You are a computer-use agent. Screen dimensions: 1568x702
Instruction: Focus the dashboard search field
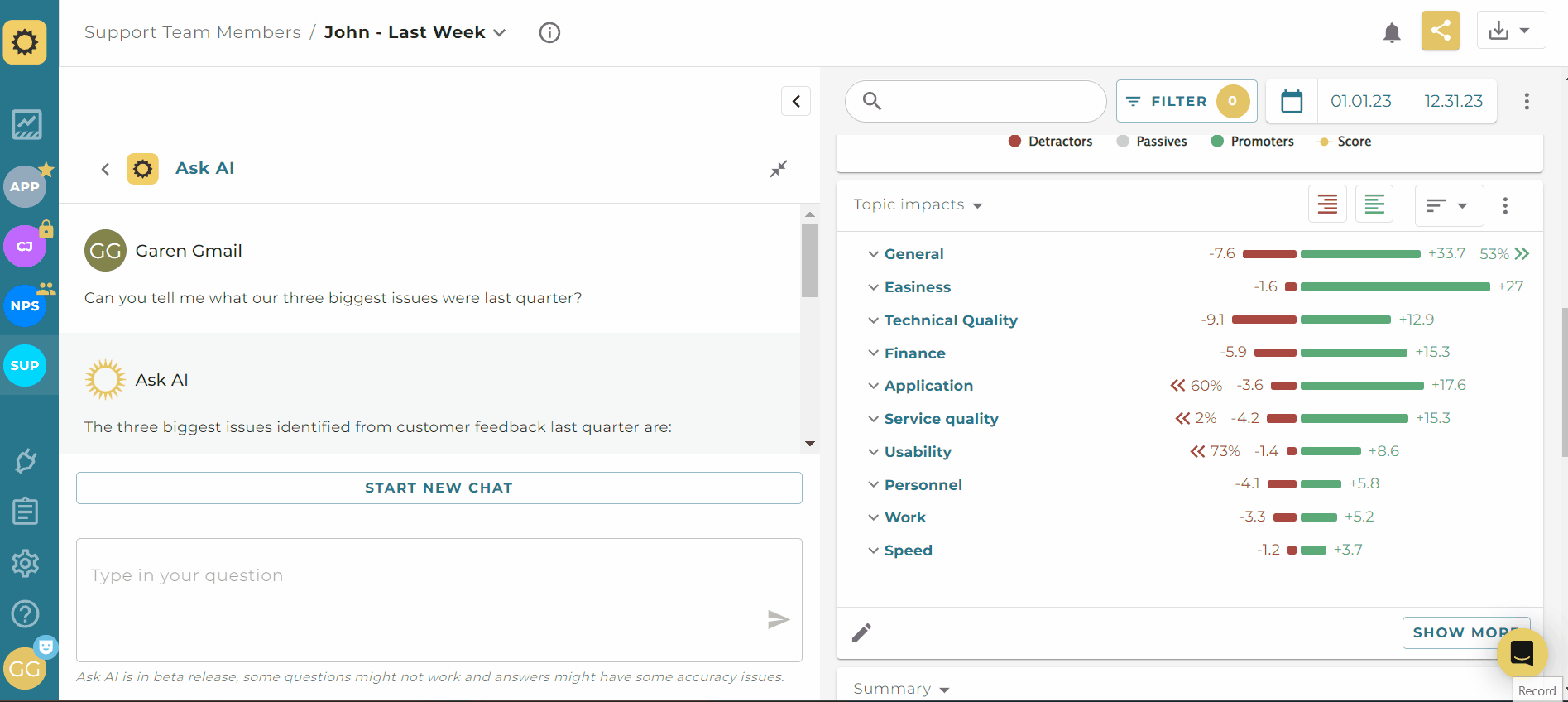click(x=976, y=101)
